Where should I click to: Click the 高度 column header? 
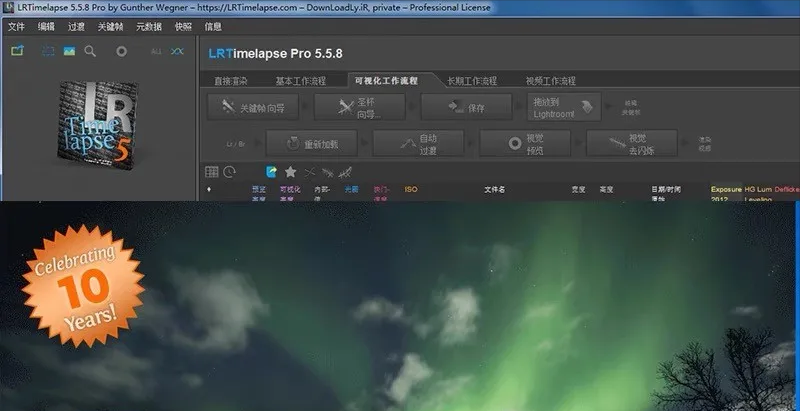coord(607,190)
